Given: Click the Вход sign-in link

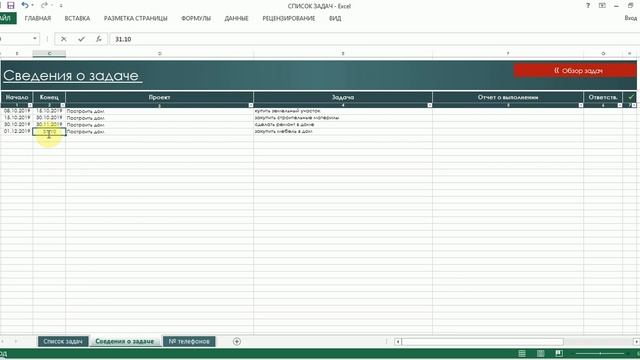Looking at the screenshot, I should pos(631,18).
